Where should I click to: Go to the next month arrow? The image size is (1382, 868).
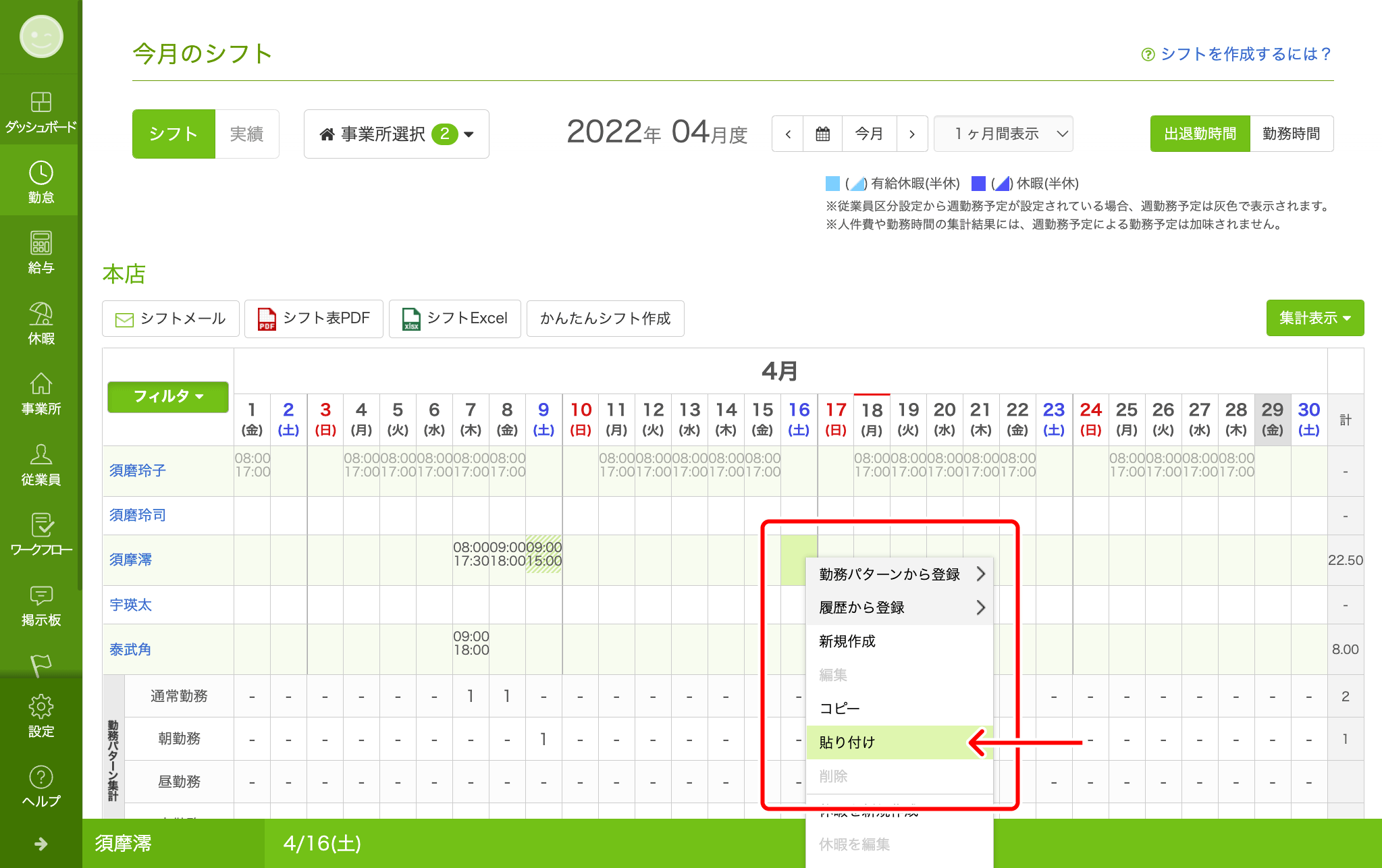(912, 134)
